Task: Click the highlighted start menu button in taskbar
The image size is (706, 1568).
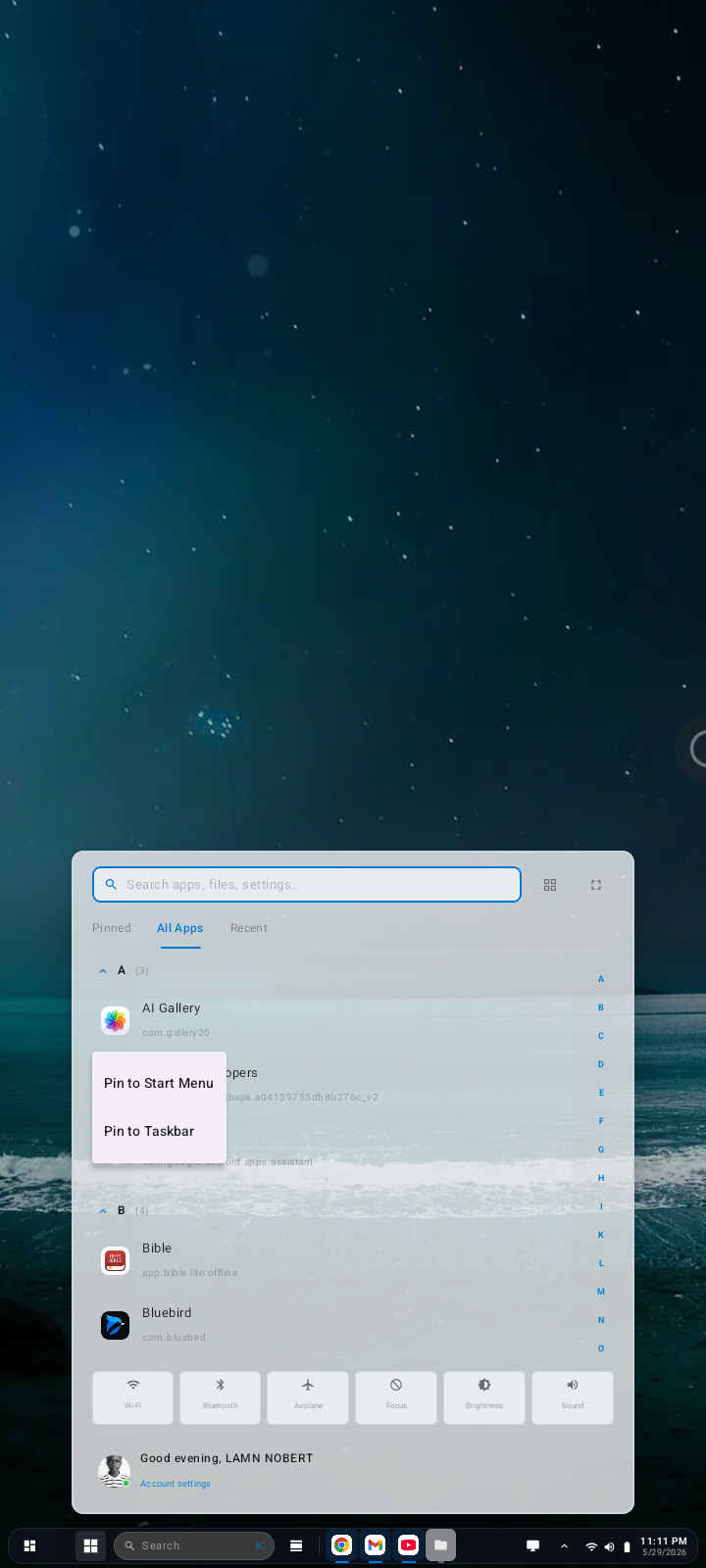Action: [x=90, y=1545]
